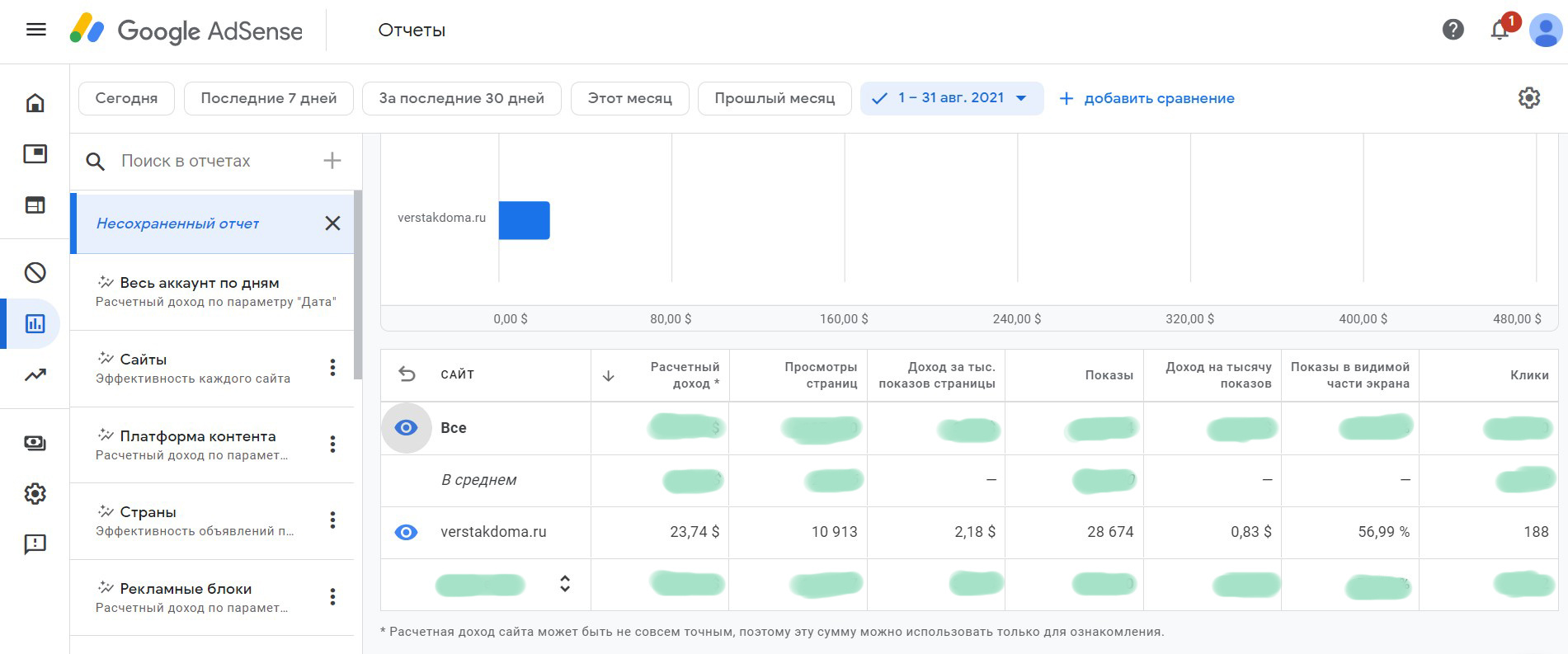1568x654 pixels.
Task: Click 'добавить сравнение' link
Action: click(1147, 98)
